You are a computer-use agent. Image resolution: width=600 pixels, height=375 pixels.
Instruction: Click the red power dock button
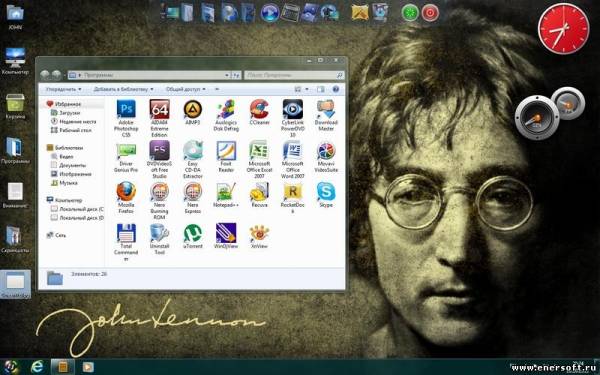click(430, 13)
